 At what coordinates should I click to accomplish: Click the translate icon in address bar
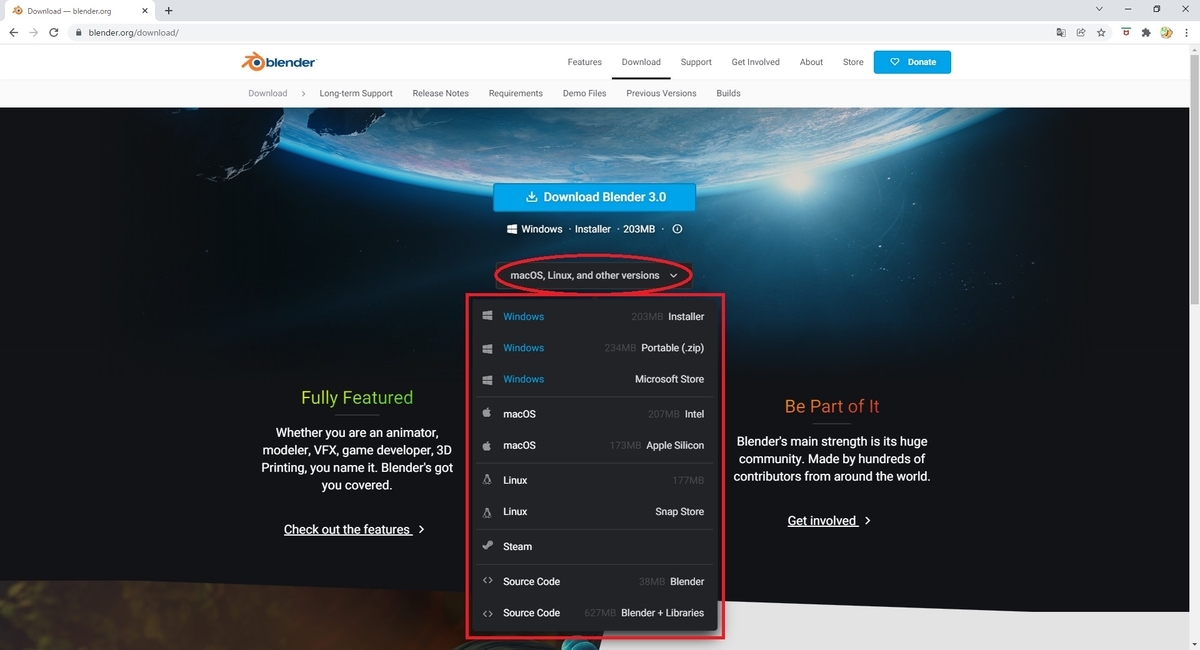[1061, 32]
